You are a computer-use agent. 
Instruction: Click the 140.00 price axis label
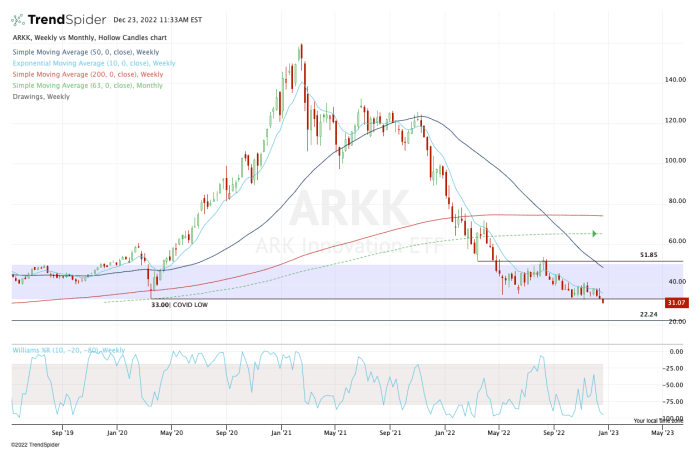pyautogui.click(x=650, y=79)
